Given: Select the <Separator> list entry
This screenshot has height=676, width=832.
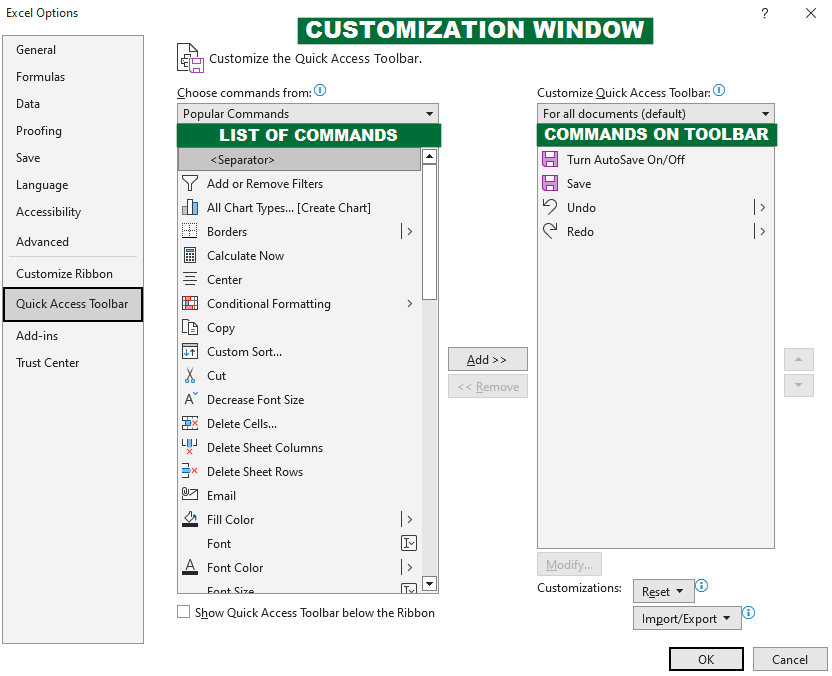Looking at the screenshot, I should tap(300, 160).
